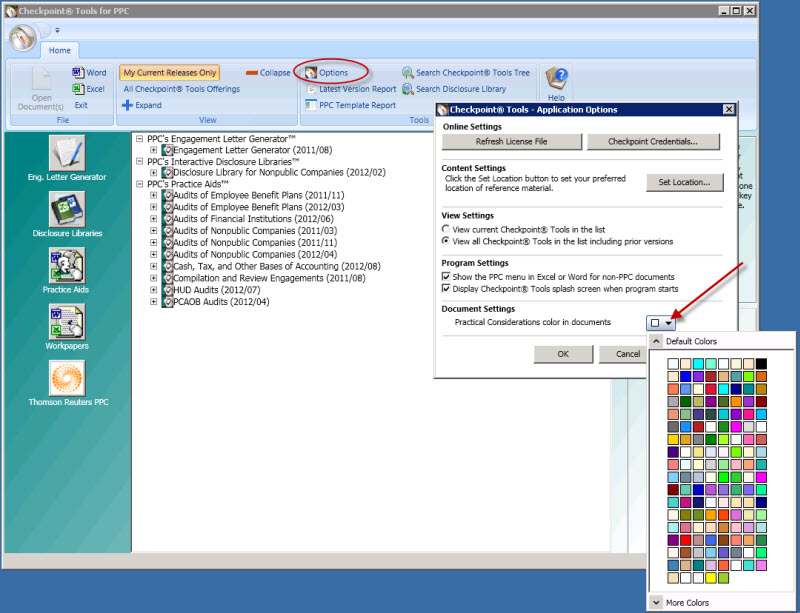This screenshot has width=800, height=613.
Task: Click Search Checkpoint Tools Tree
Action: pos(465,73)
